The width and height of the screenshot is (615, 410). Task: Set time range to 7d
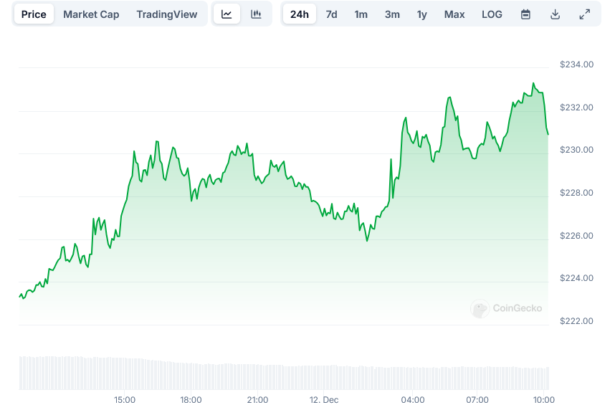pyautogui.click(x=332, y=15)
